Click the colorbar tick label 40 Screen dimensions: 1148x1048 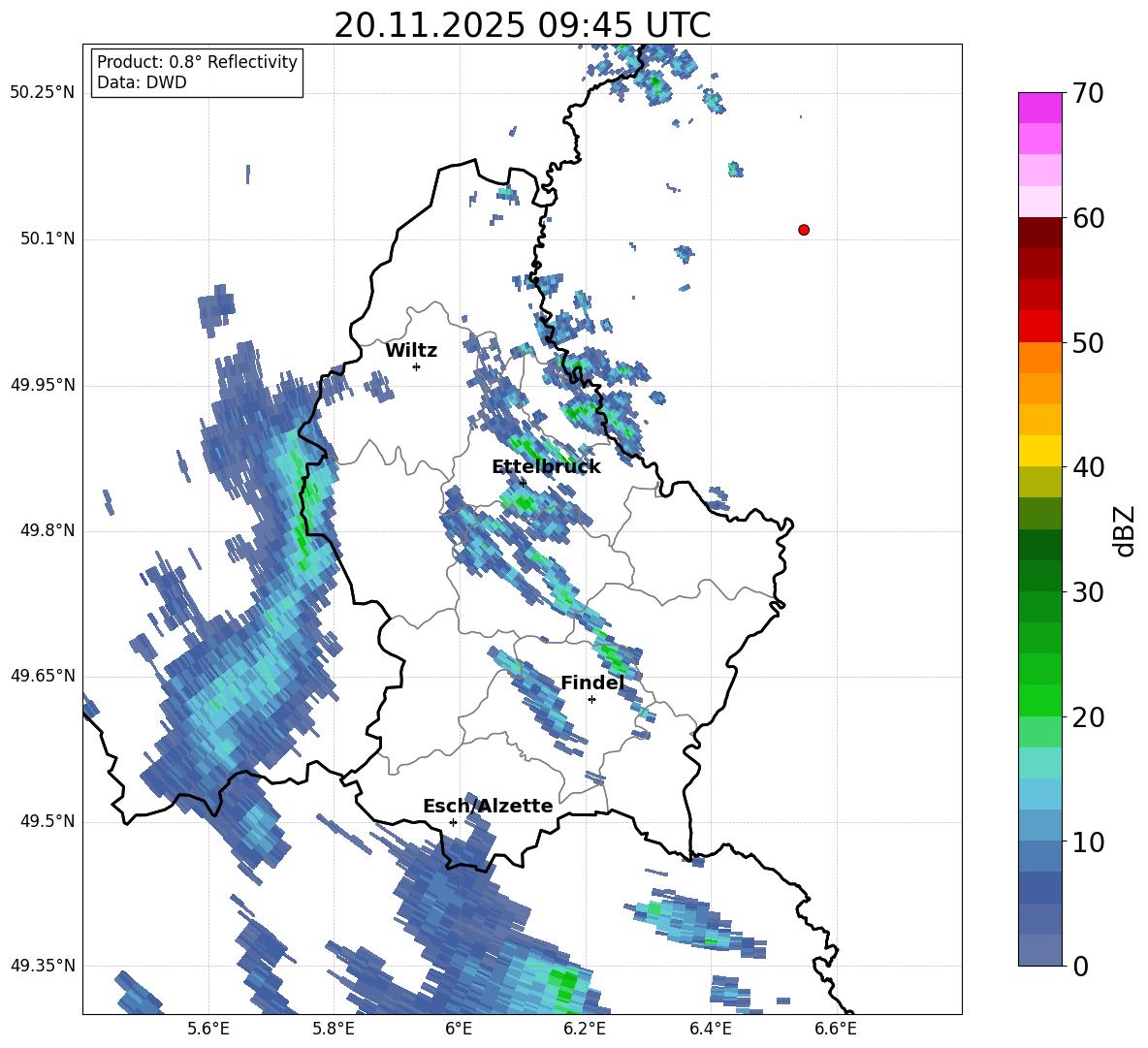[1089, 467]
